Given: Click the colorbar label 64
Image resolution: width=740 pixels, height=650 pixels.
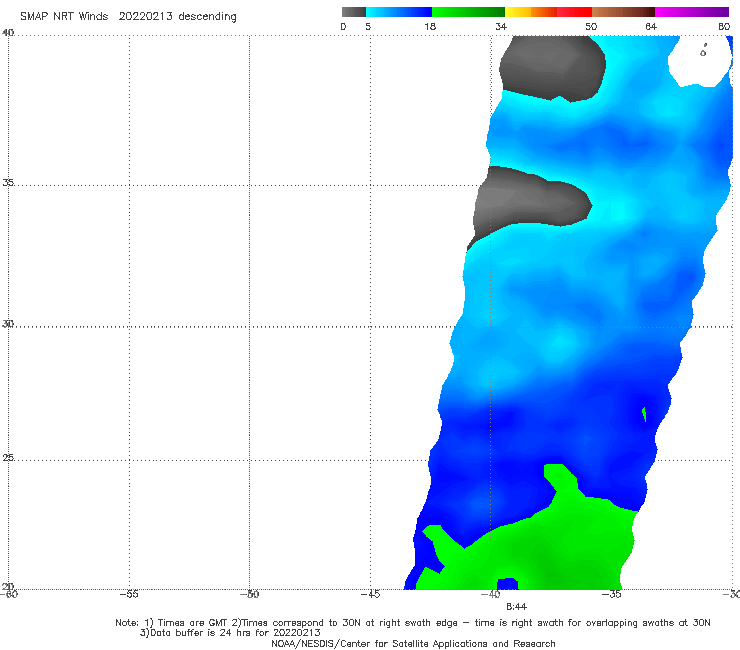Looking at the screenshot, I should click(651, 26).
